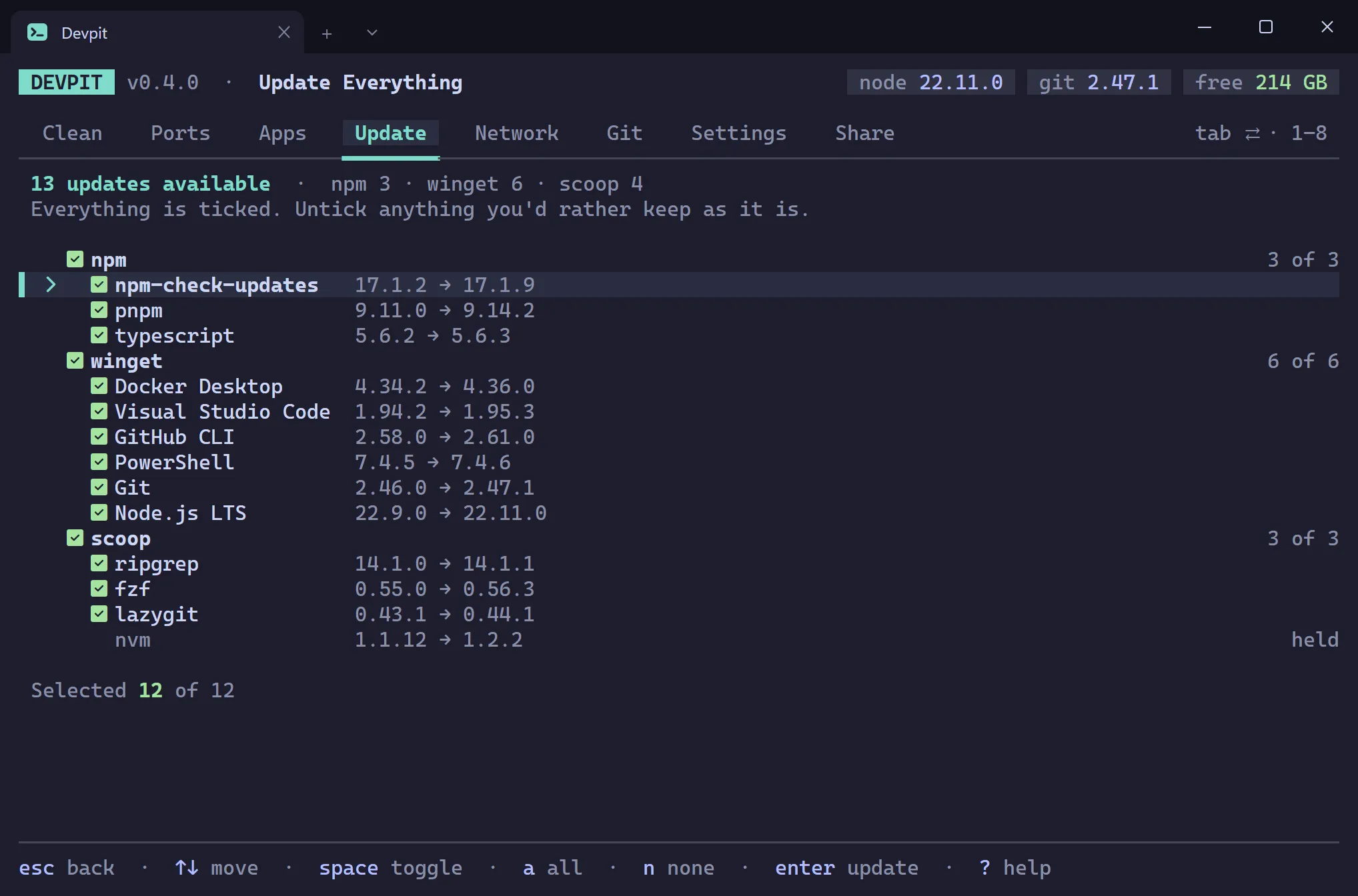Untick the npm group checkbox
The height and width of the screenshot is (896, 1358).
click(75, 259)
